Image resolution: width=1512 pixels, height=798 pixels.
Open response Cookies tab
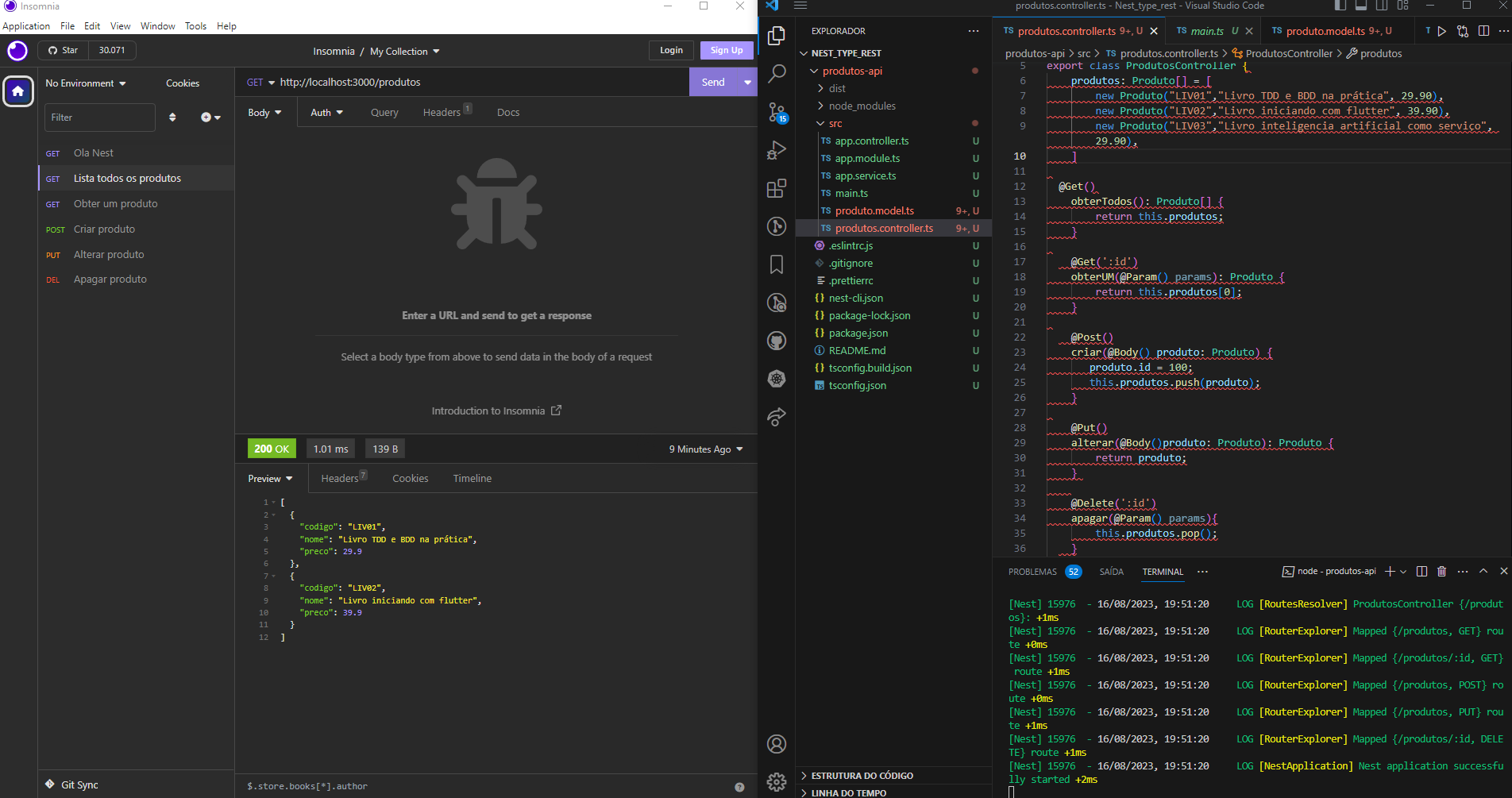tap(411, 479)
